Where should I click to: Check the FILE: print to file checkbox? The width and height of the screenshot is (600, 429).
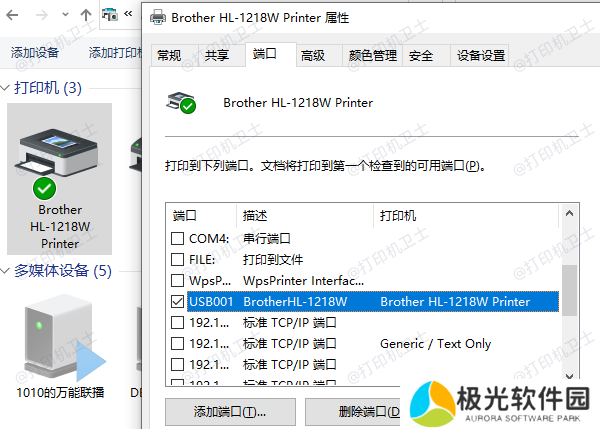click(177, 259)
